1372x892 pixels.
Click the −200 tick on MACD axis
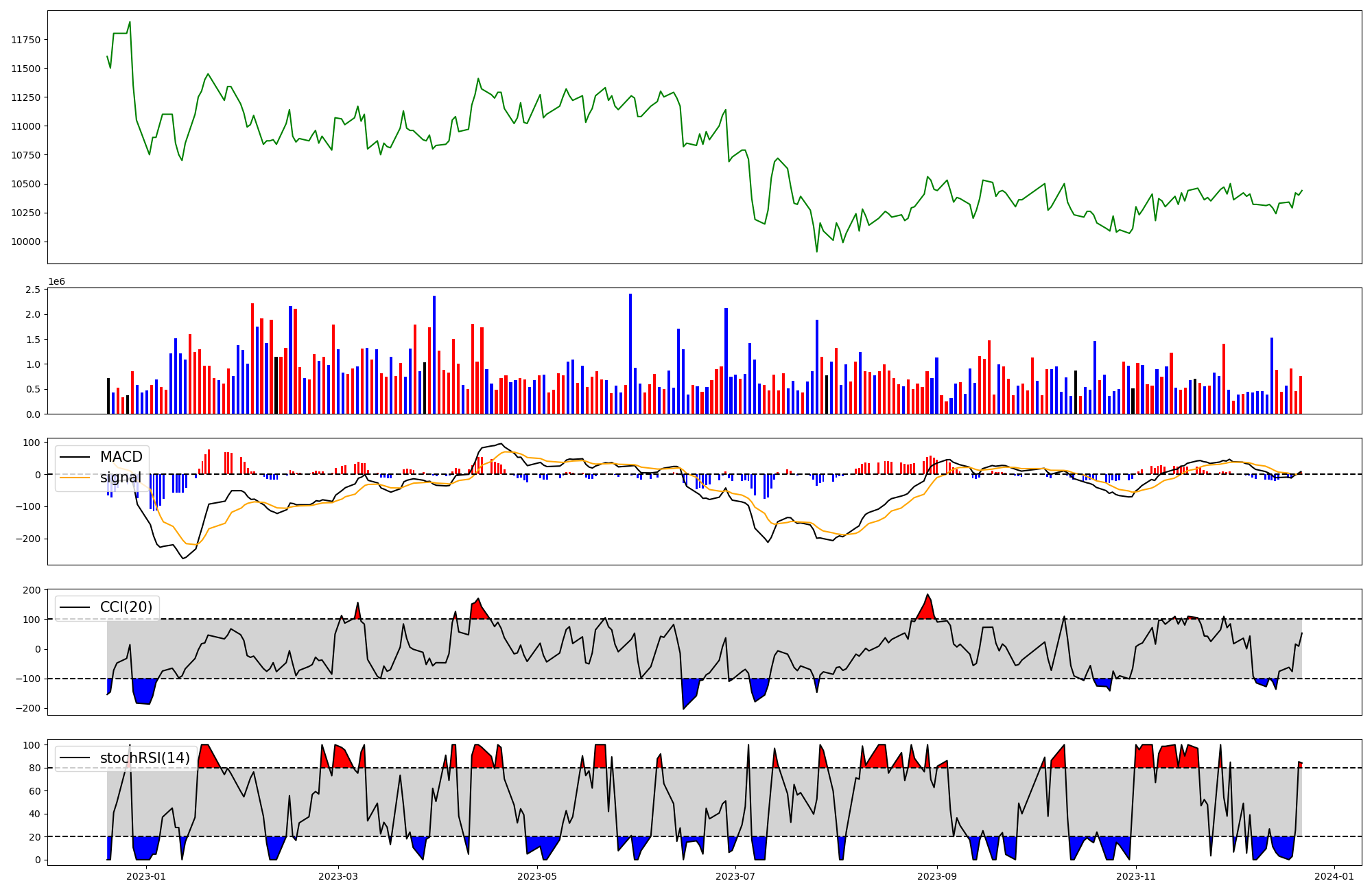[29, 539]
